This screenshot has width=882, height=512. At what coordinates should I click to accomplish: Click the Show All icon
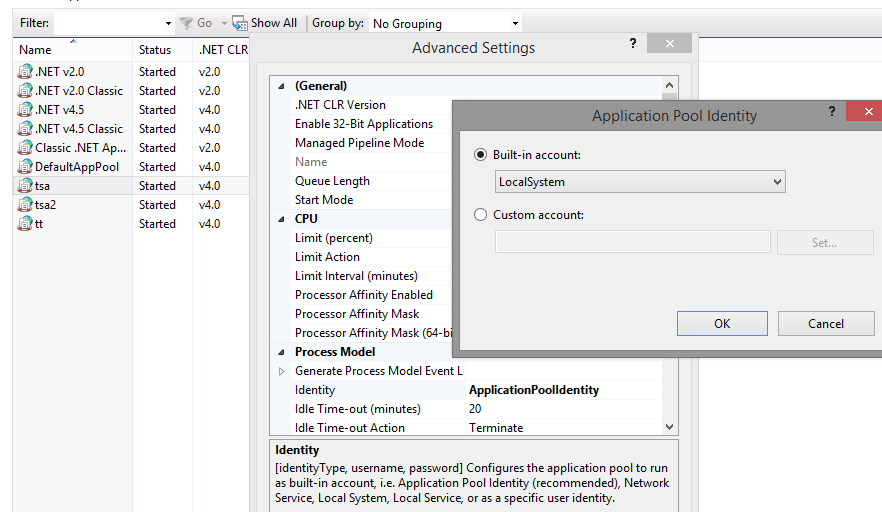pos(240,23)
